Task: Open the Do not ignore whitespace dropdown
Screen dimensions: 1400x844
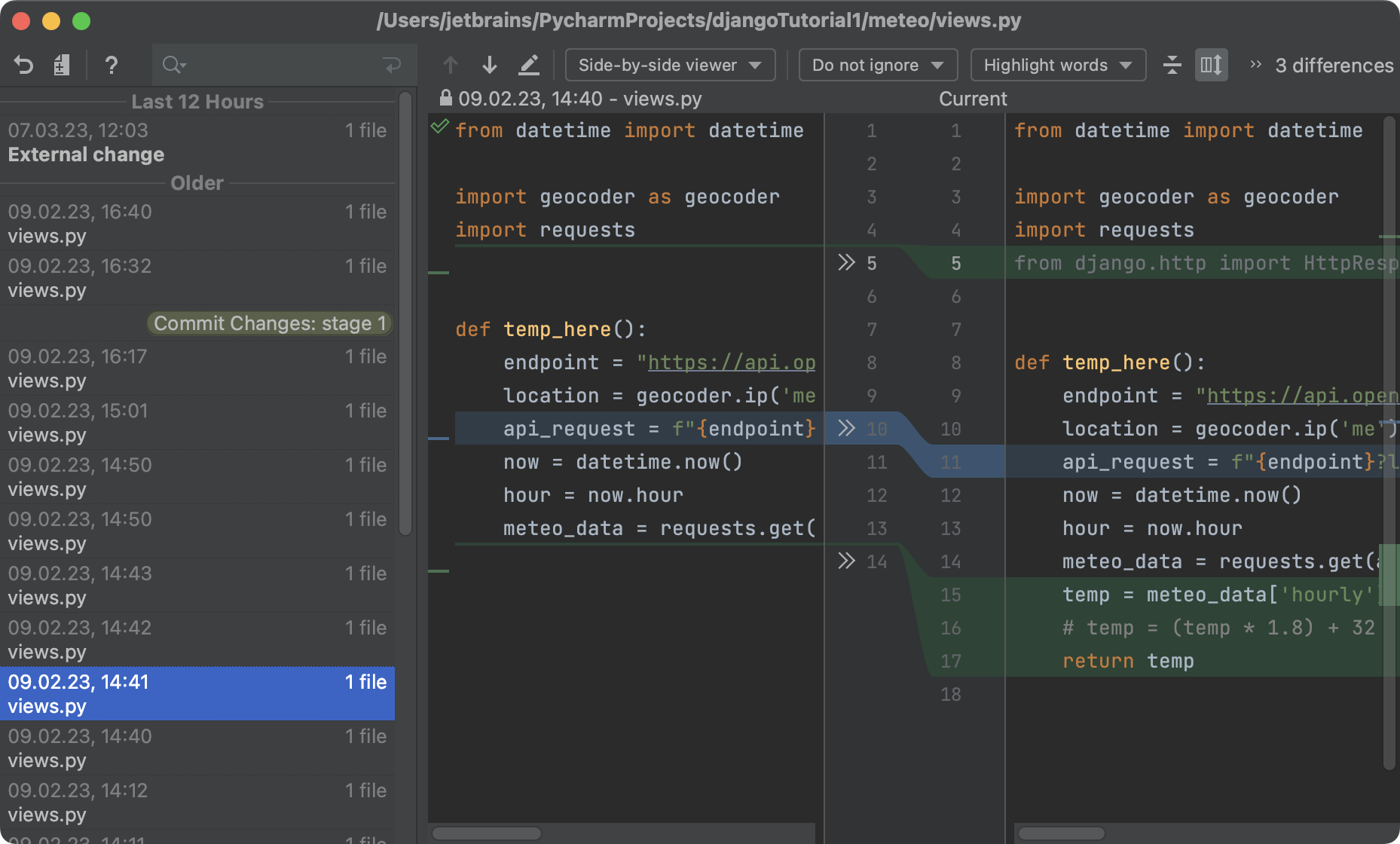Action: click(x=877, y=65)
